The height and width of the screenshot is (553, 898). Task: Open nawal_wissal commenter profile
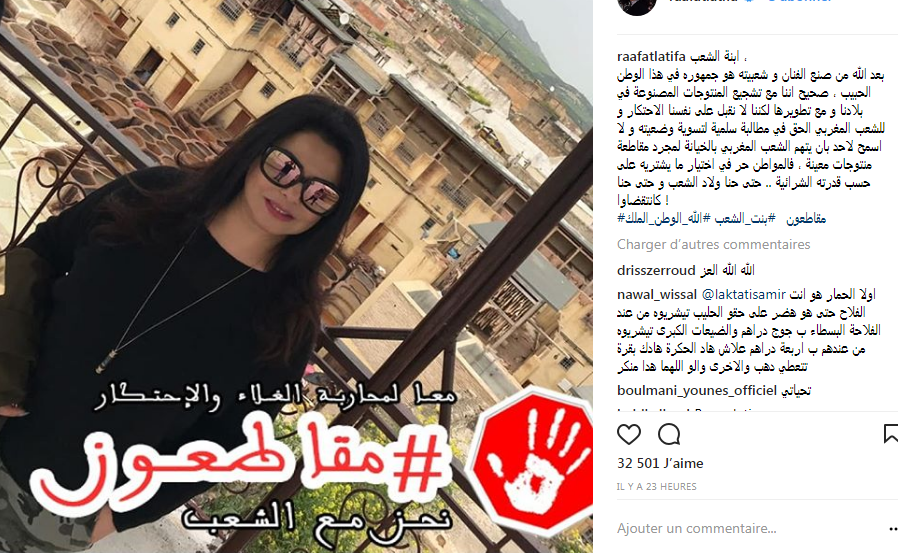(657, 295)
